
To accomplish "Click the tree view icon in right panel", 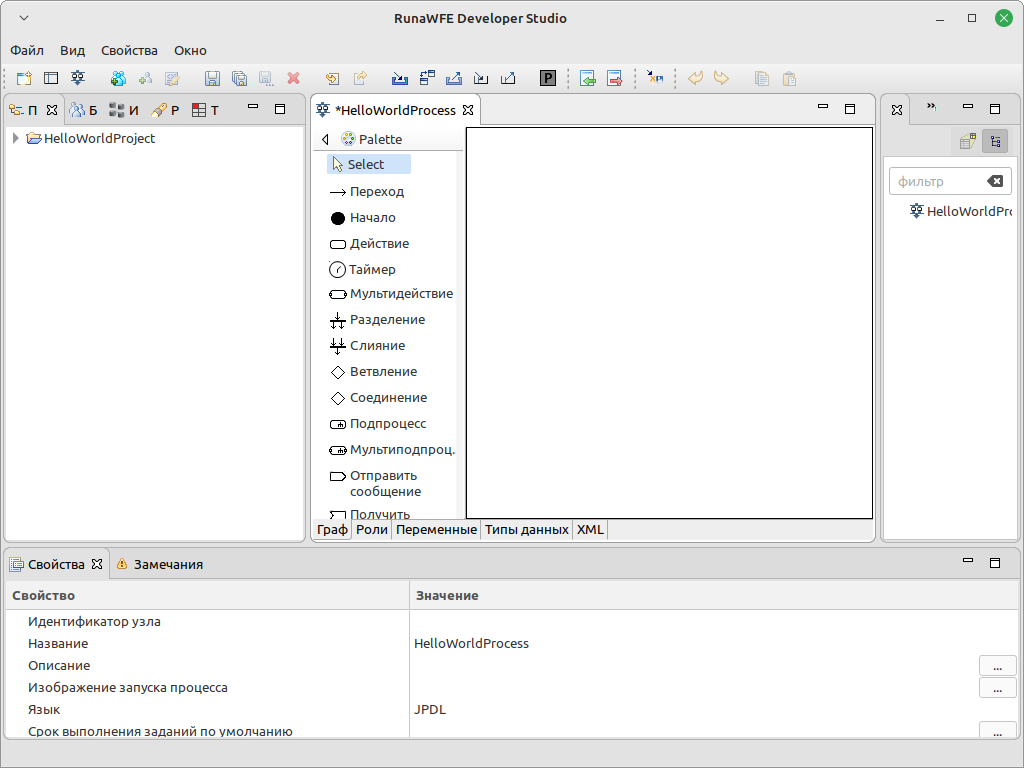I will click(x=995, y=141).
